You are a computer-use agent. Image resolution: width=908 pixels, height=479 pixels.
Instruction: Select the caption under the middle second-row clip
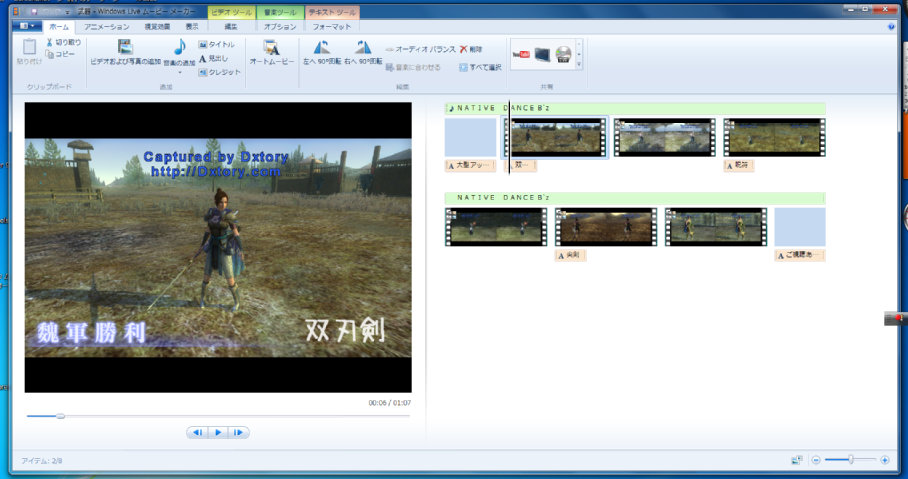570,255
